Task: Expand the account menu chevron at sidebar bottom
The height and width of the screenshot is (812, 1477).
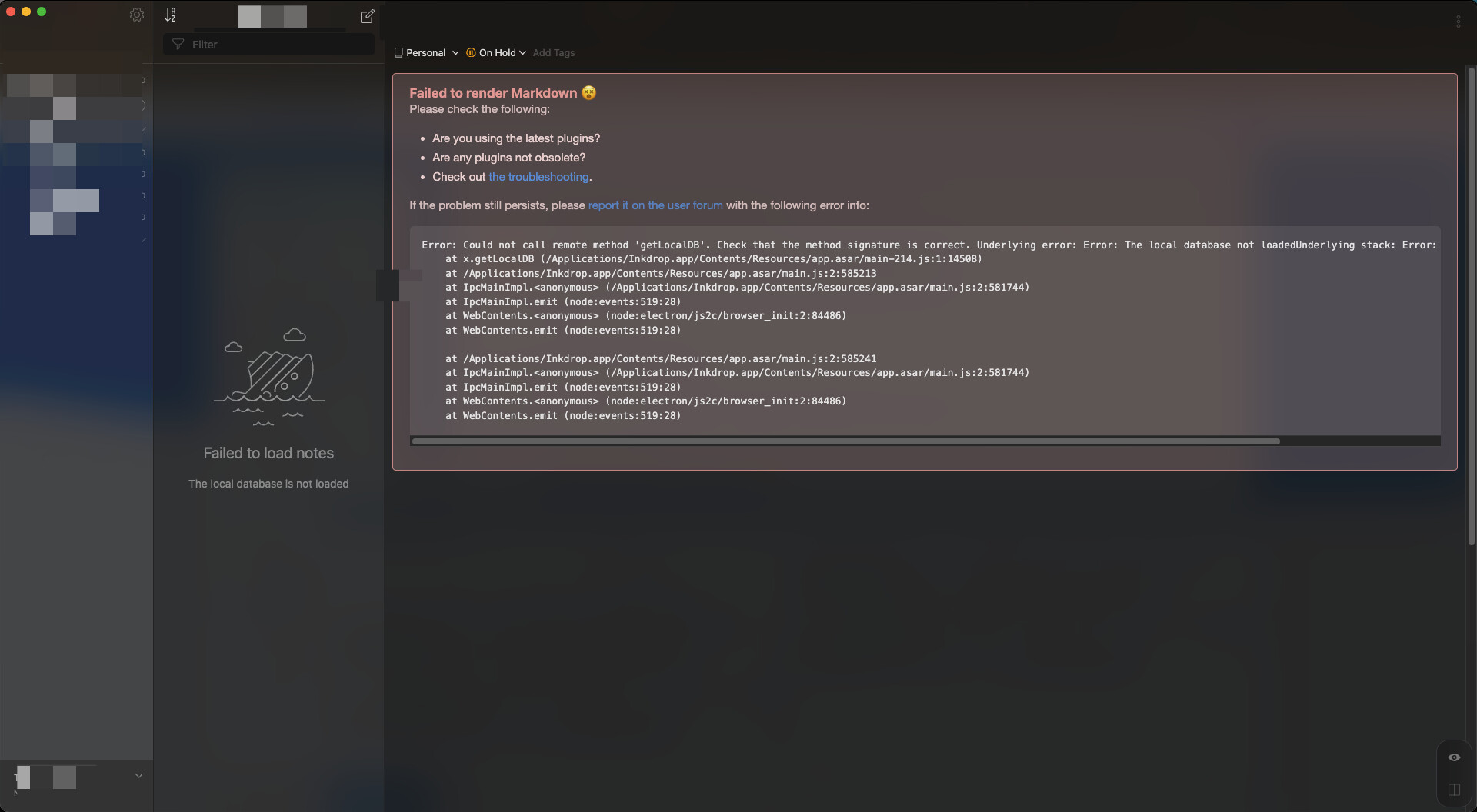Action: pyautogui.click(x=139, y=776)
